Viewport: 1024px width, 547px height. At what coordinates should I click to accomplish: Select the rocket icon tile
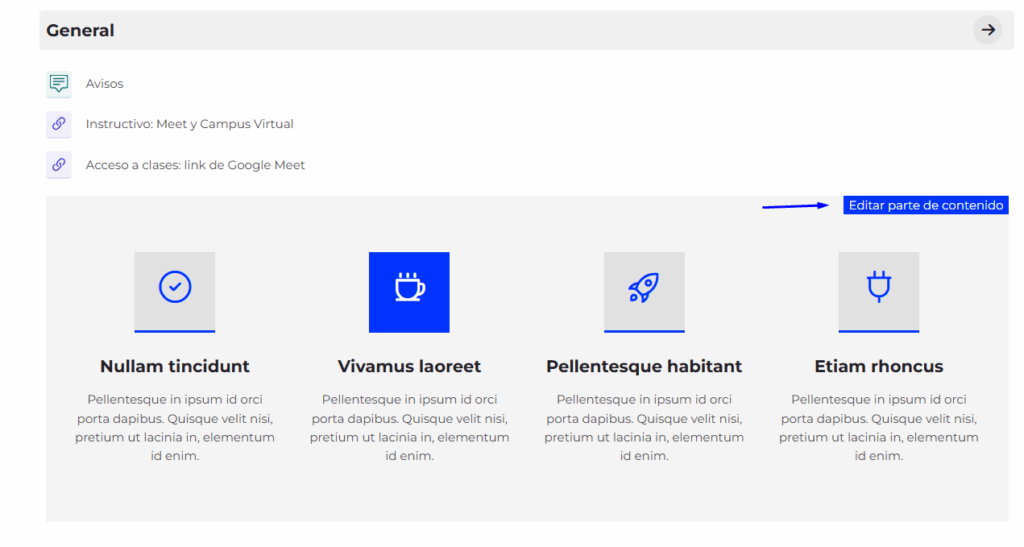pos(644,290)
